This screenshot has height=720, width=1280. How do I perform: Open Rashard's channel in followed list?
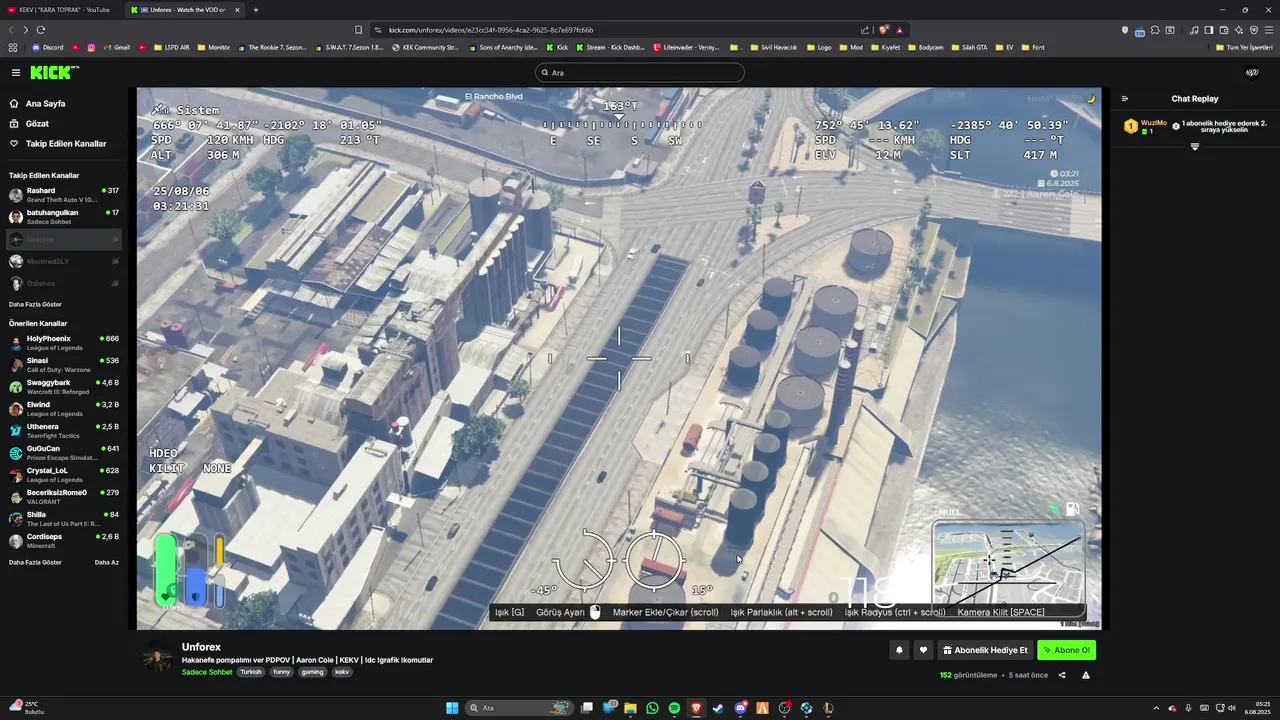pos(64,195)
